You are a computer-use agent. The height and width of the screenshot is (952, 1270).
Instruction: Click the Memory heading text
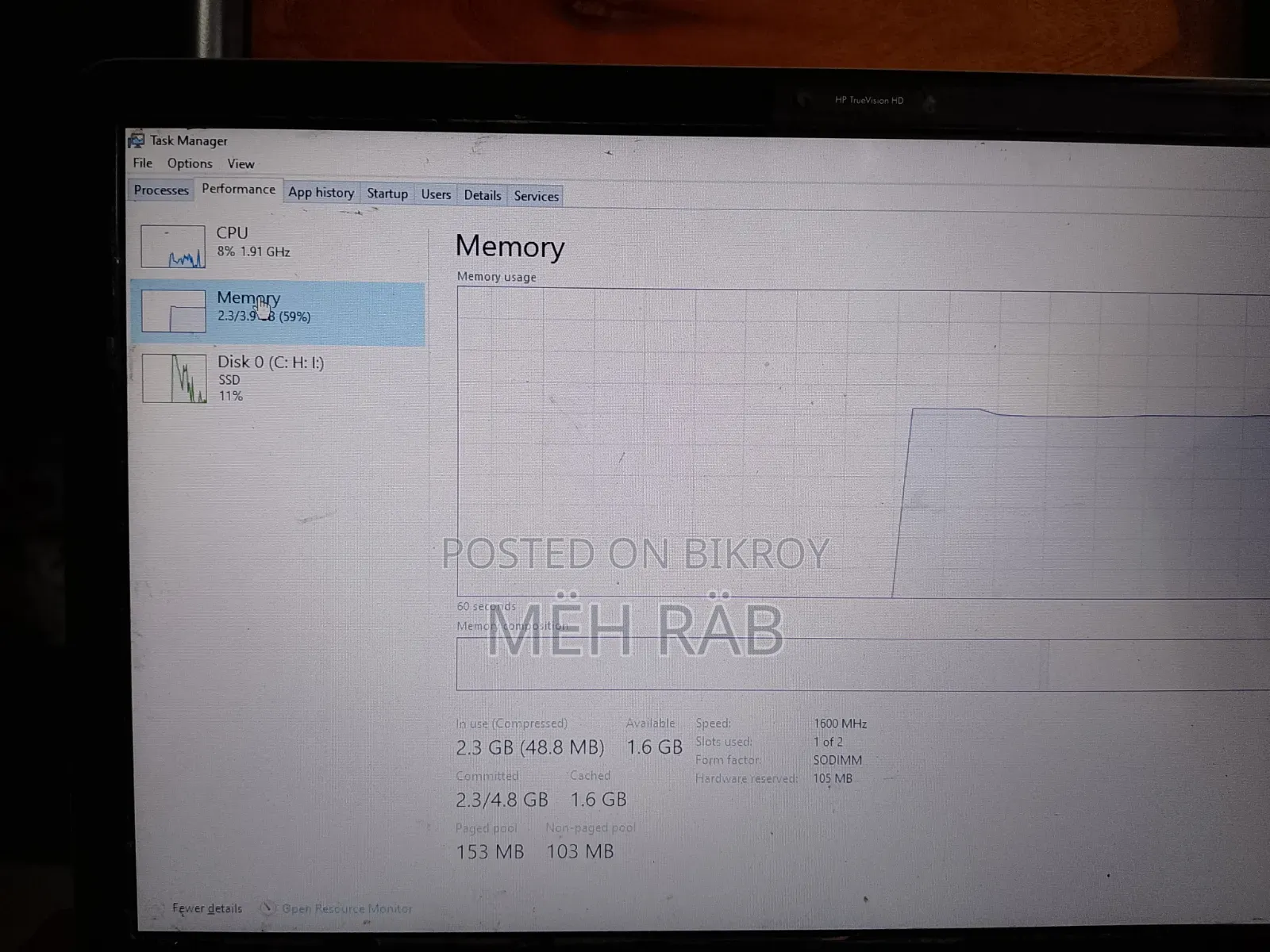510,247
